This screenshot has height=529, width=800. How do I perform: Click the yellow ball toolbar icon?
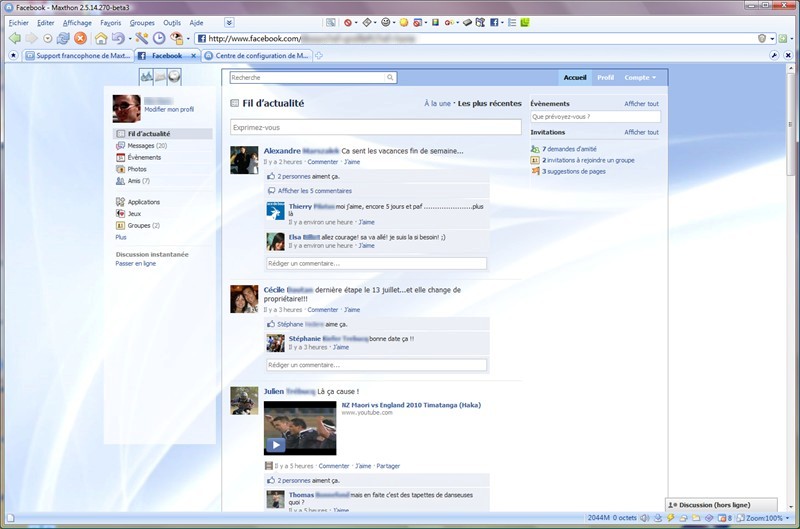404,22
